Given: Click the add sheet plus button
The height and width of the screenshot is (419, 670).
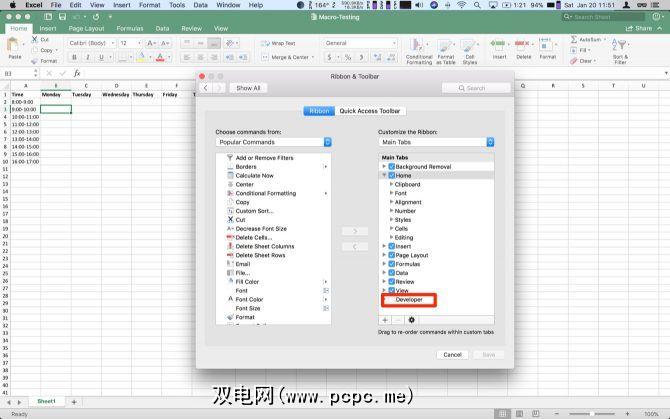Looking at the screenshot, I should click(x=74, y=402).
